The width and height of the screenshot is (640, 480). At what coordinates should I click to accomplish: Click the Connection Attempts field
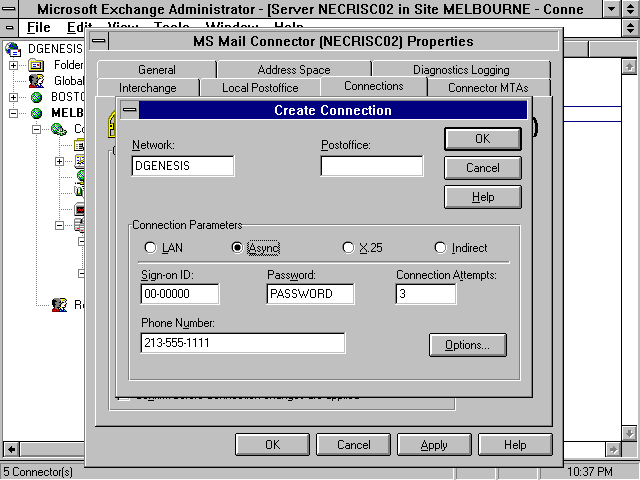point(426,294)
